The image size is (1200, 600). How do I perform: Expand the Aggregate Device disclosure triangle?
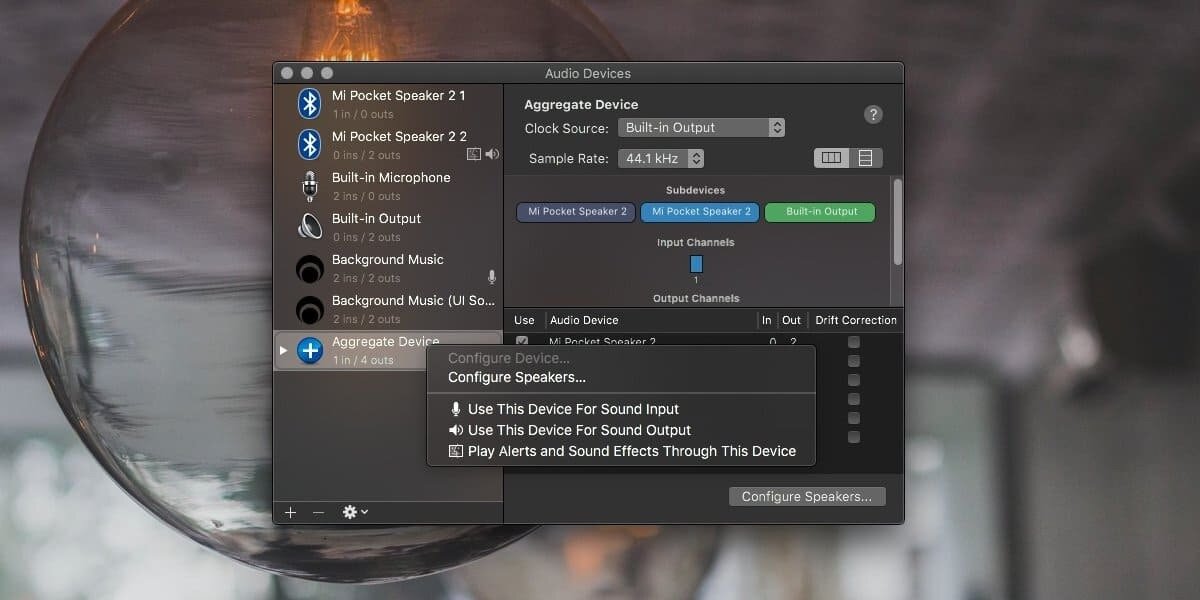(283, 350)
